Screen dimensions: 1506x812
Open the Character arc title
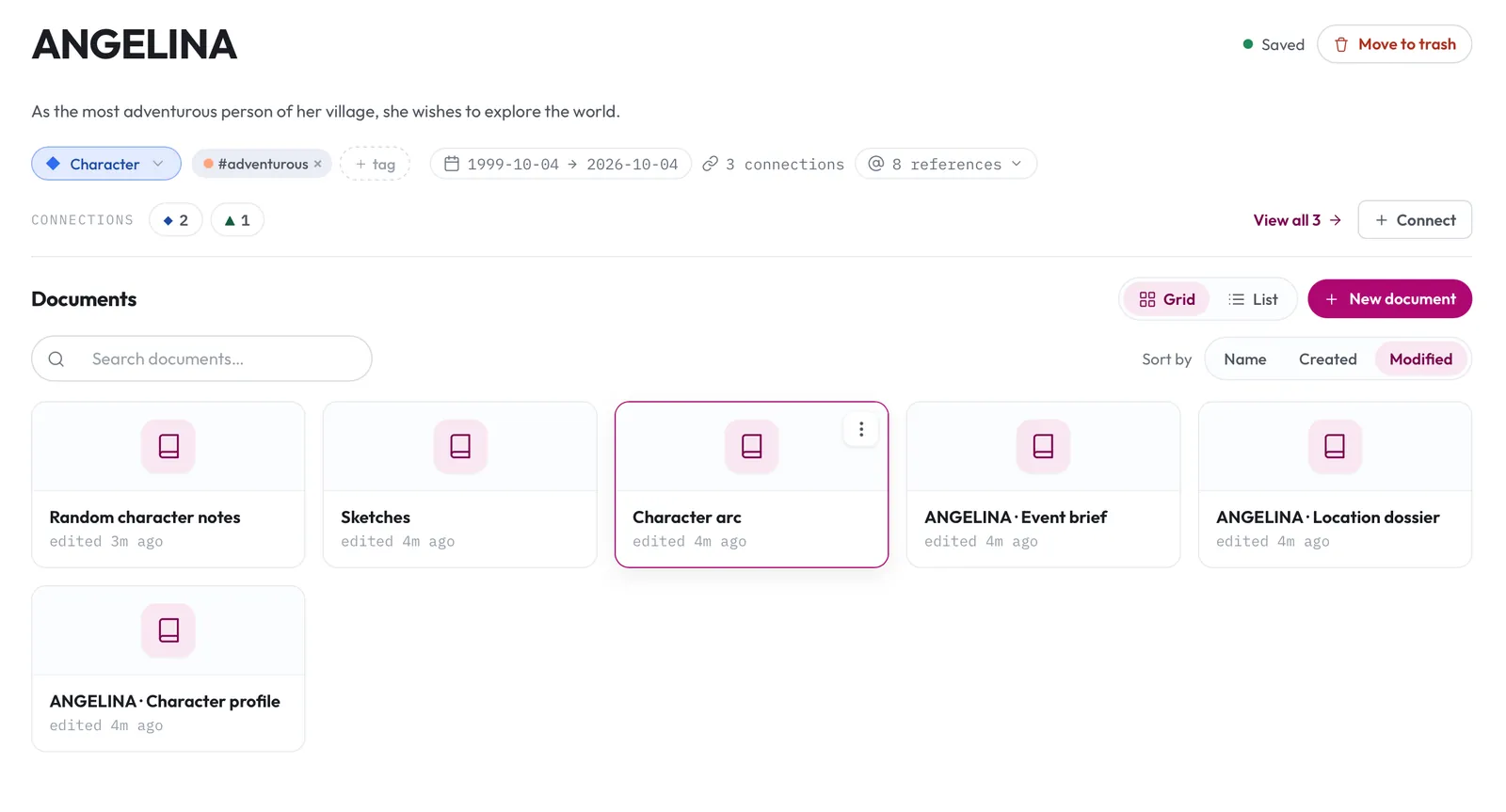coord(687,517)
